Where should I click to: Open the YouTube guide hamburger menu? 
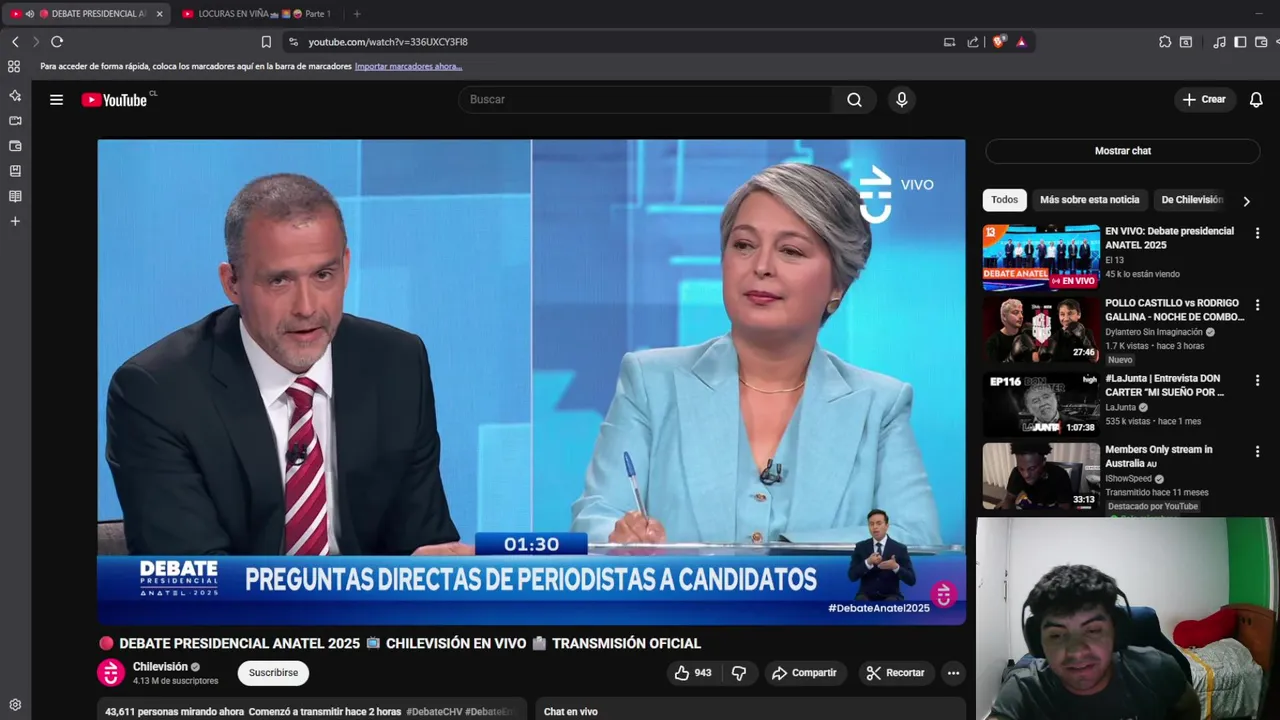pos(56,100)
